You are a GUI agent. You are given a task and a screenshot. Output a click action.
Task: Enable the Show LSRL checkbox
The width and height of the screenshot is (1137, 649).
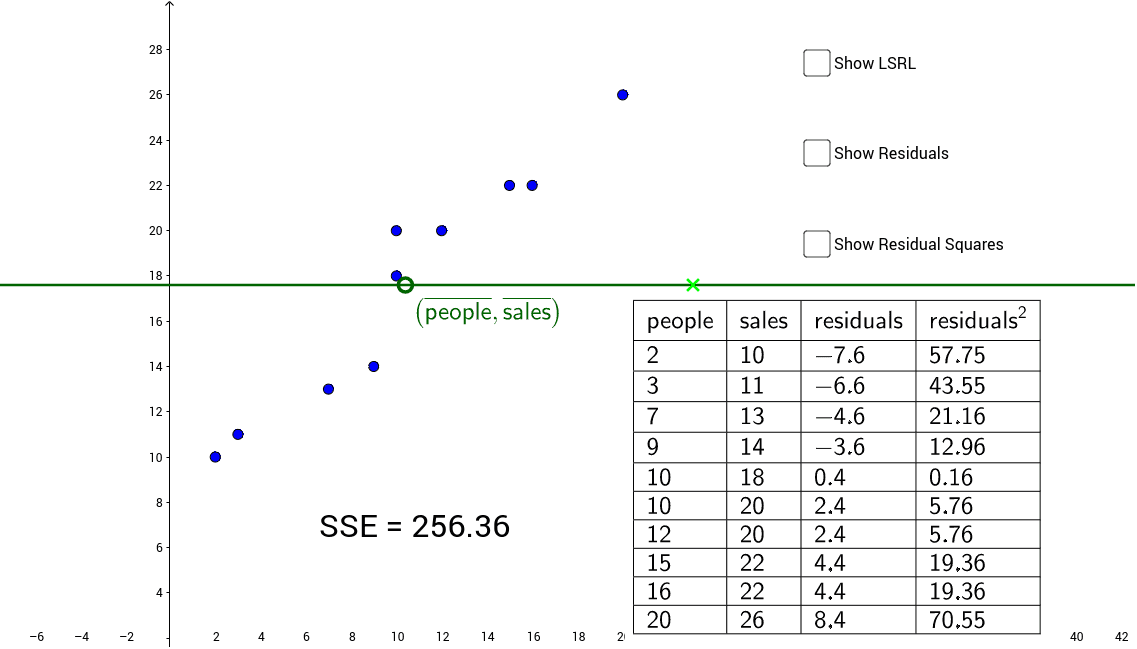tap(816, 62)
